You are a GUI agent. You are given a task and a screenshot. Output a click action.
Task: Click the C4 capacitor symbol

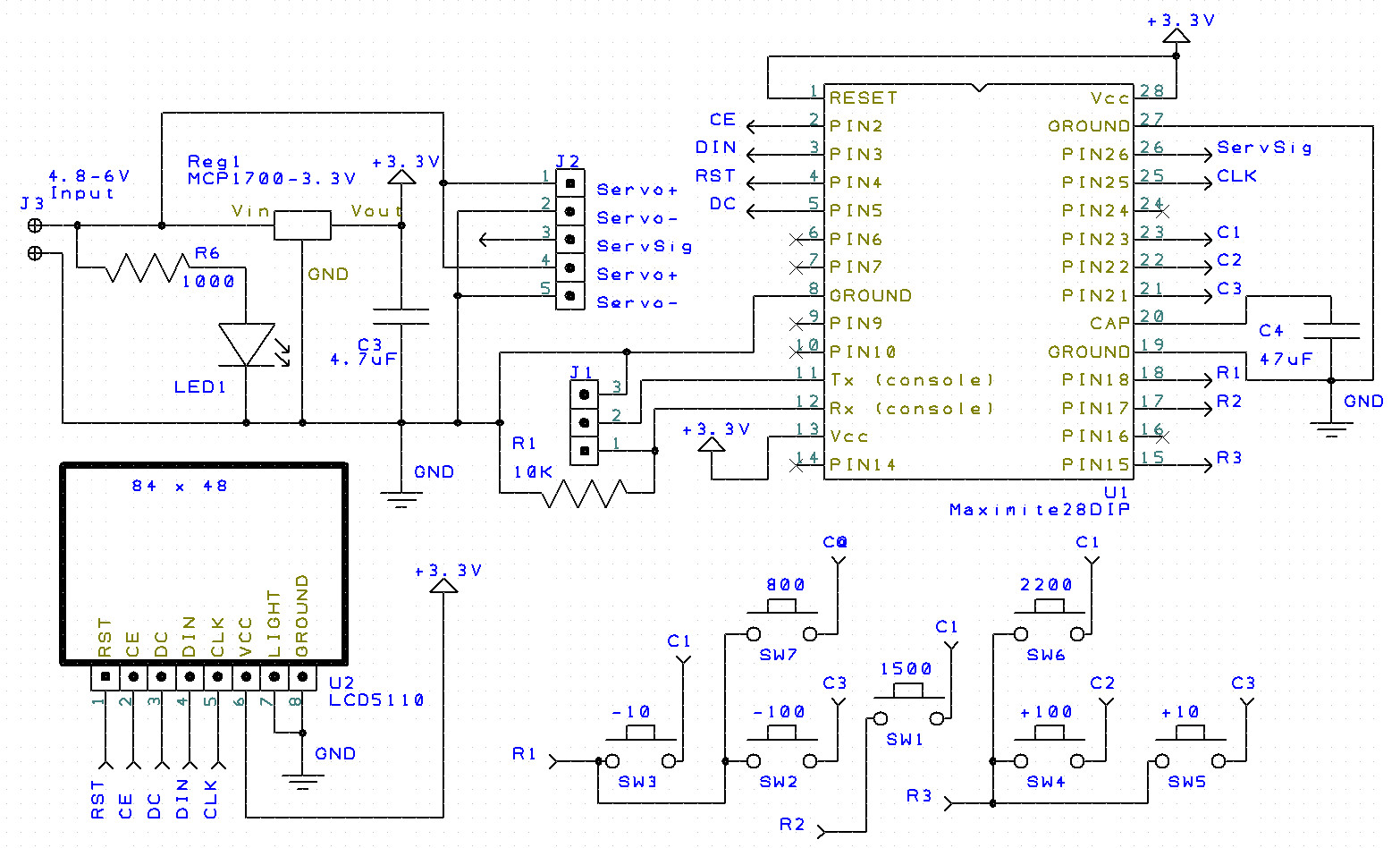click(1331, 332)
